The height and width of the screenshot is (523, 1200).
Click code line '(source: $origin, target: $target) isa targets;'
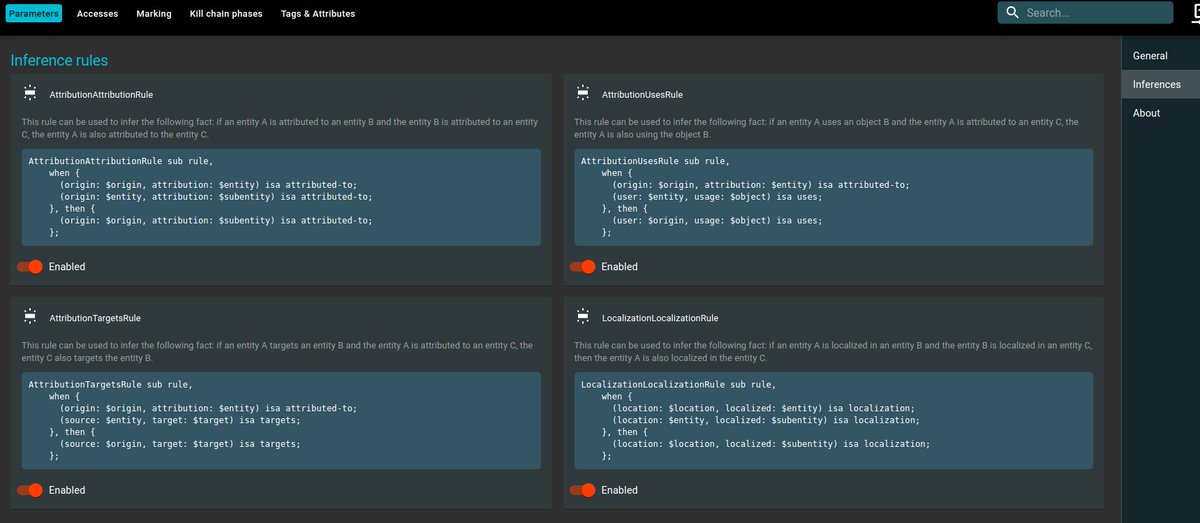[x=180, y=443]
